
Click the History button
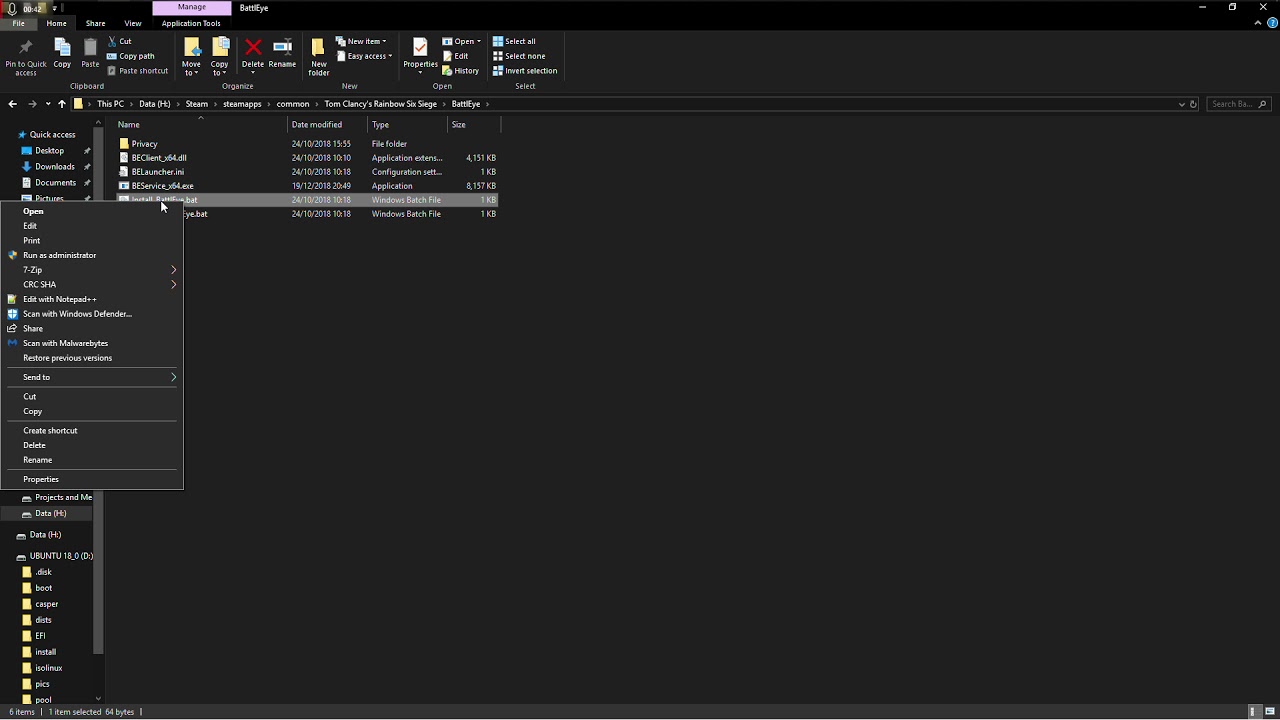(x=461, y=71)
